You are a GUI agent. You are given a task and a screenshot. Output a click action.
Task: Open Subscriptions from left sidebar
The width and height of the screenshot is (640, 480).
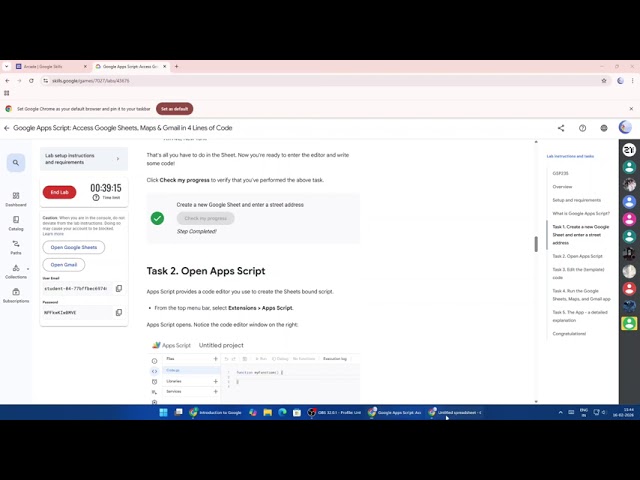point(16,296)
